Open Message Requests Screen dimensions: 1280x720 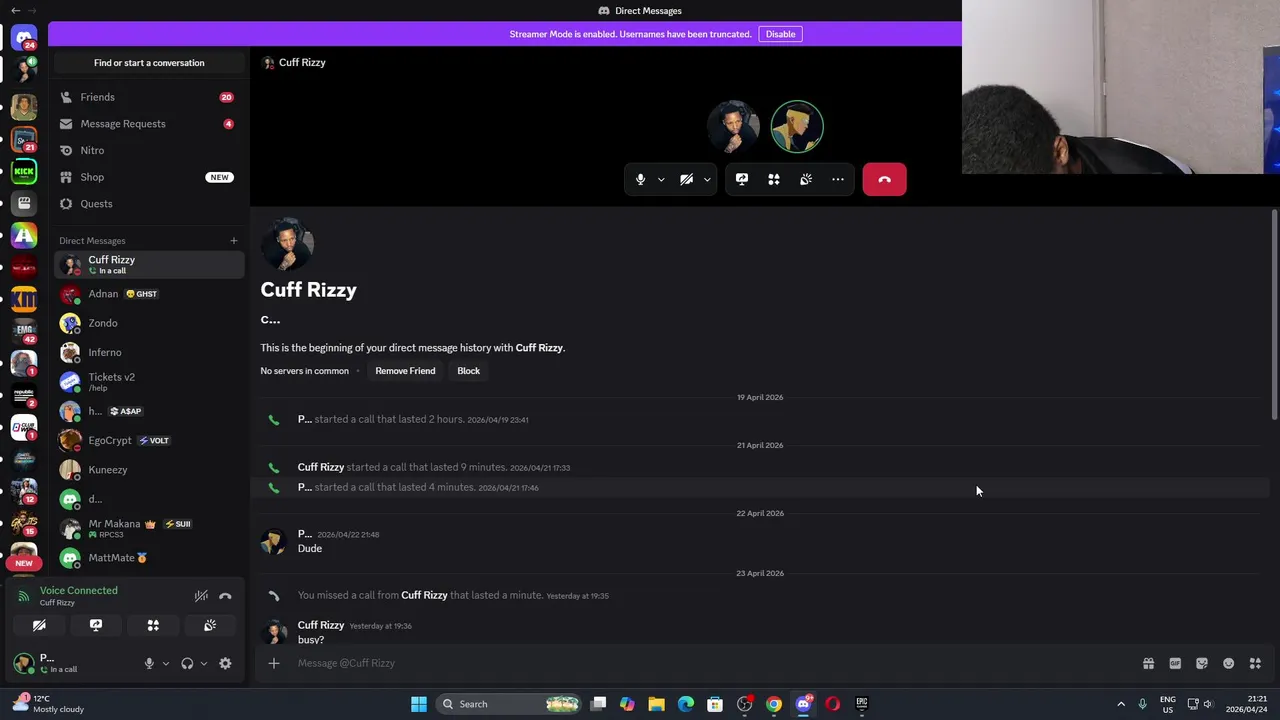tap(149, 124)
